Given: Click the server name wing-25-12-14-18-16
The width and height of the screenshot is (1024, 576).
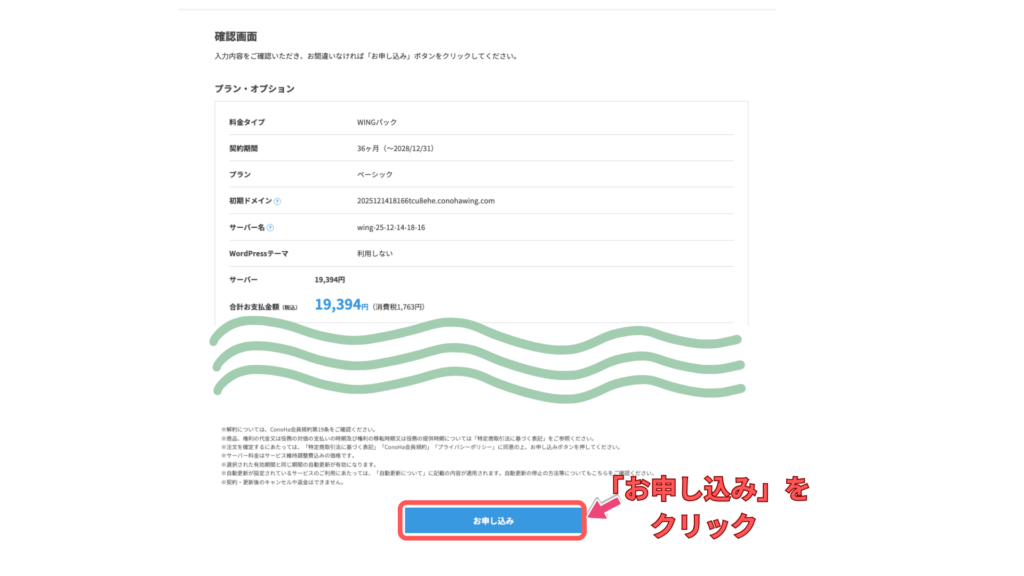Looking at the screenshot, I should pos(391,227).
